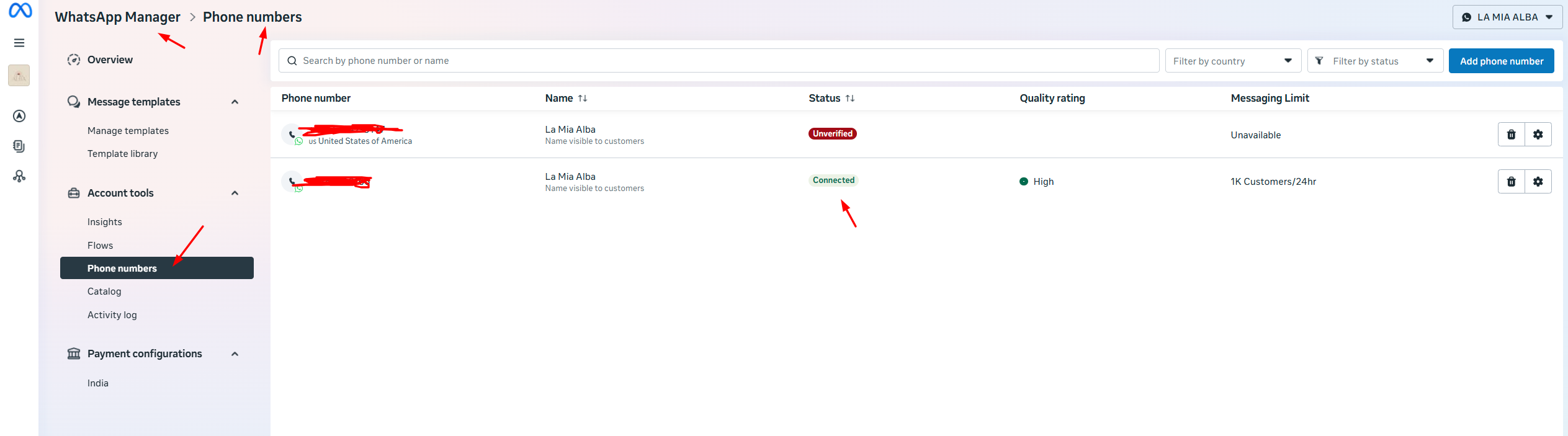Click the Unavailable messaging limit value

[x=1255, y=135]
